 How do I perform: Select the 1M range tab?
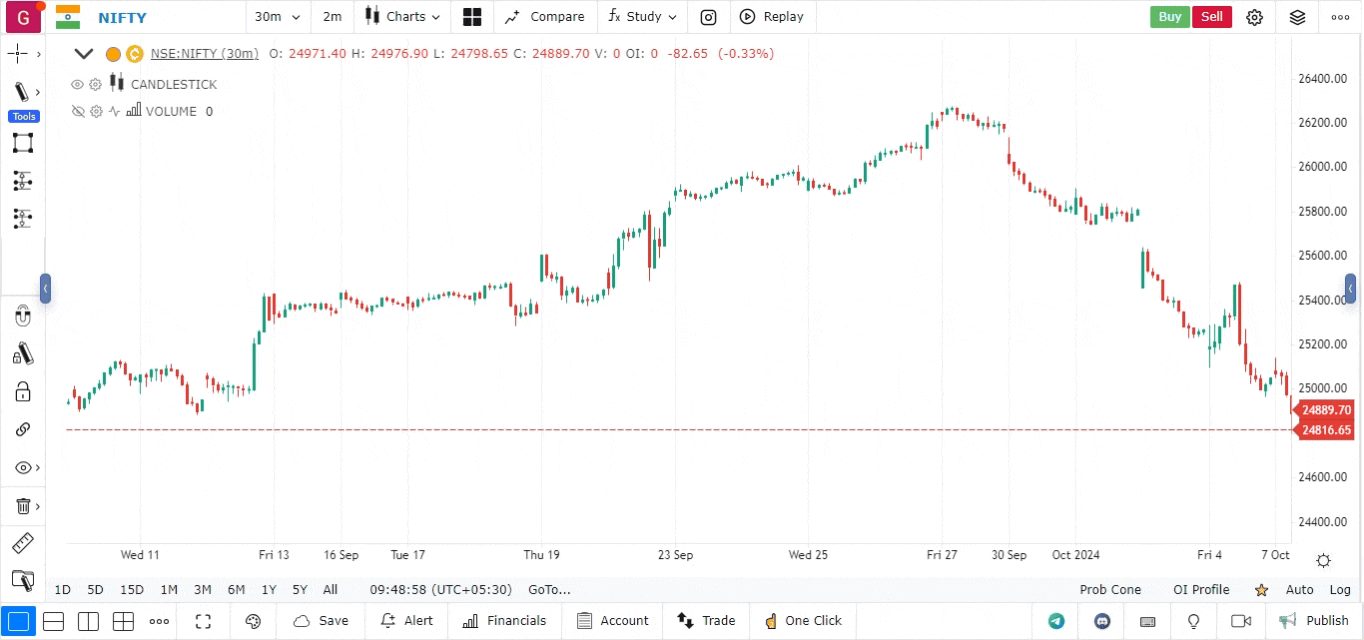tap(168, 590)
